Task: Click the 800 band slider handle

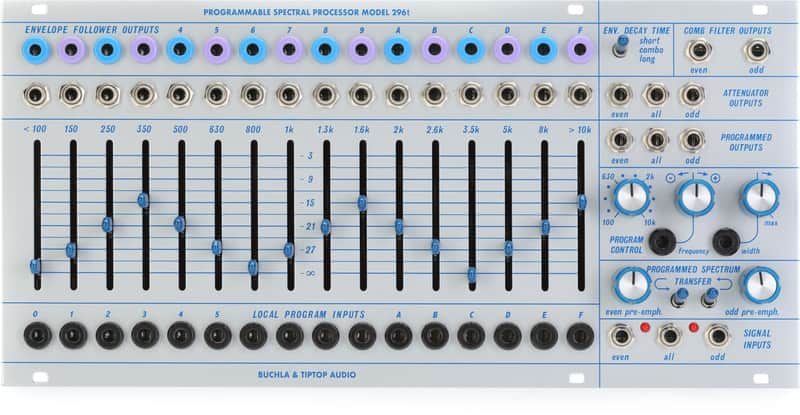Action: click(x=253, y=267)
